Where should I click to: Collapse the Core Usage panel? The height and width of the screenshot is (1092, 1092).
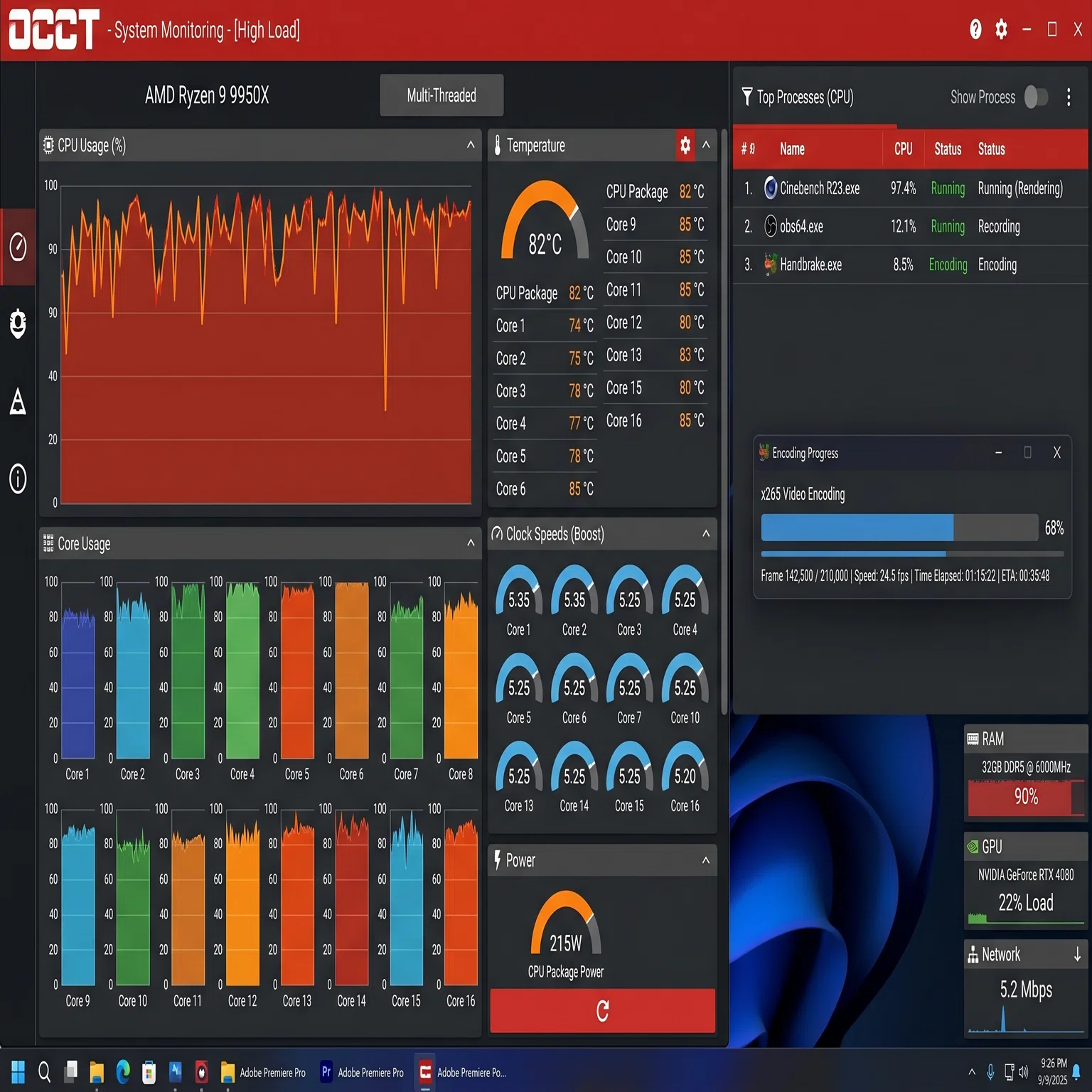click(x=471, y=543)
